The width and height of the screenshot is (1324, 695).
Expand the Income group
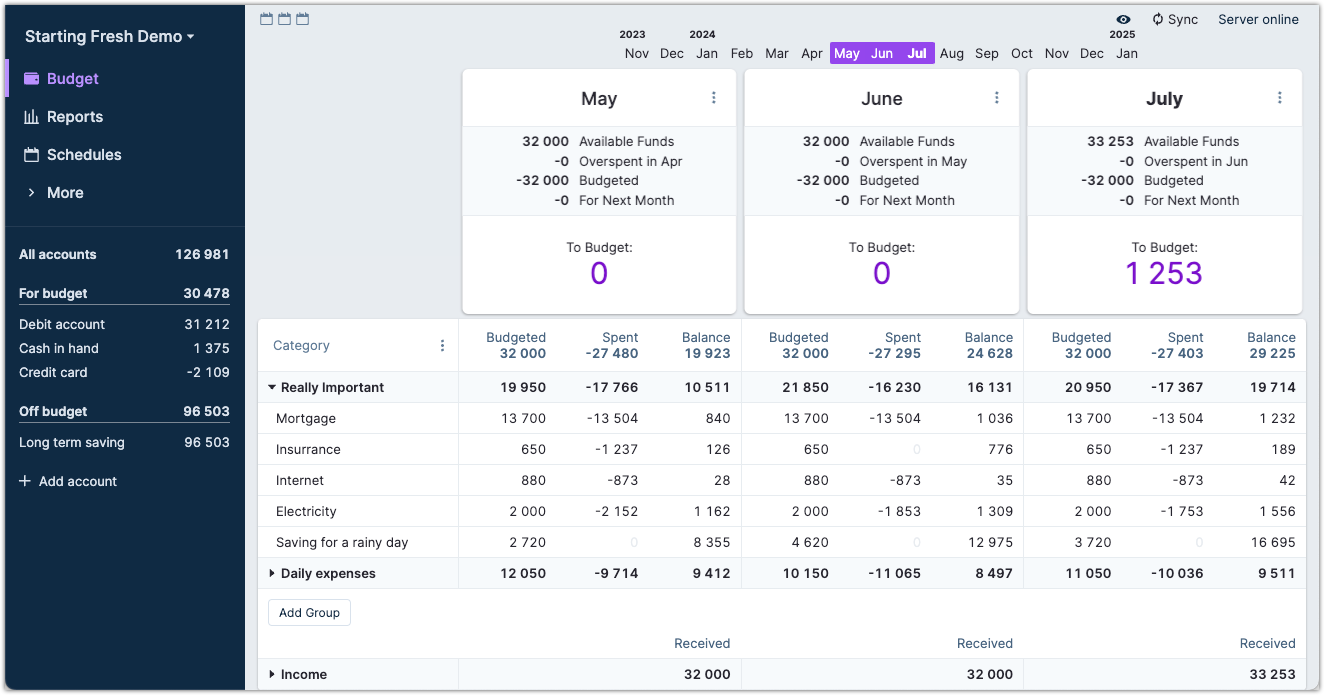(x=272, y=675)
